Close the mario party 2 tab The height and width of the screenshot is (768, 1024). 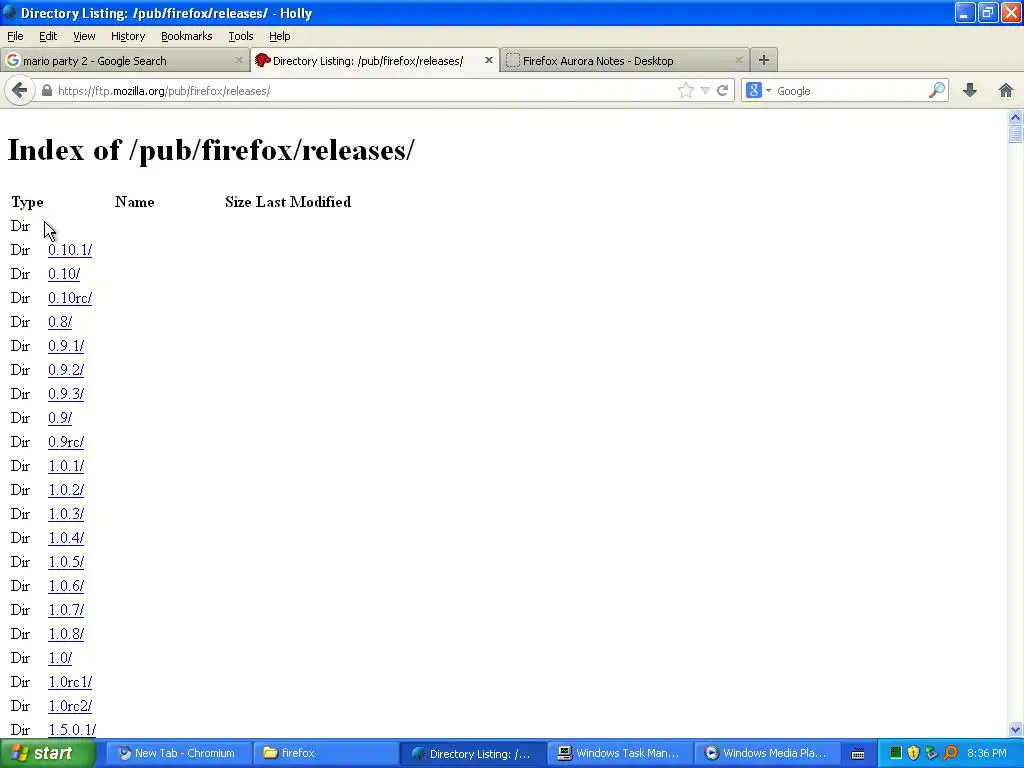(238, 60)
